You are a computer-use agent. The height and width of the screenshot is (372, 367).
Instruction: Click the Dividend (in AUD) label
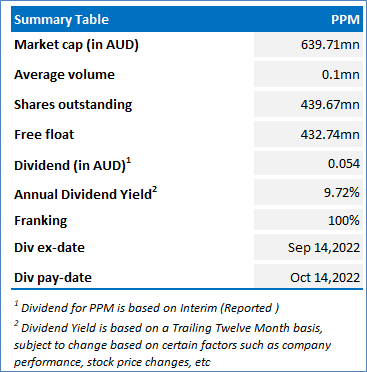tap(73, 165)
